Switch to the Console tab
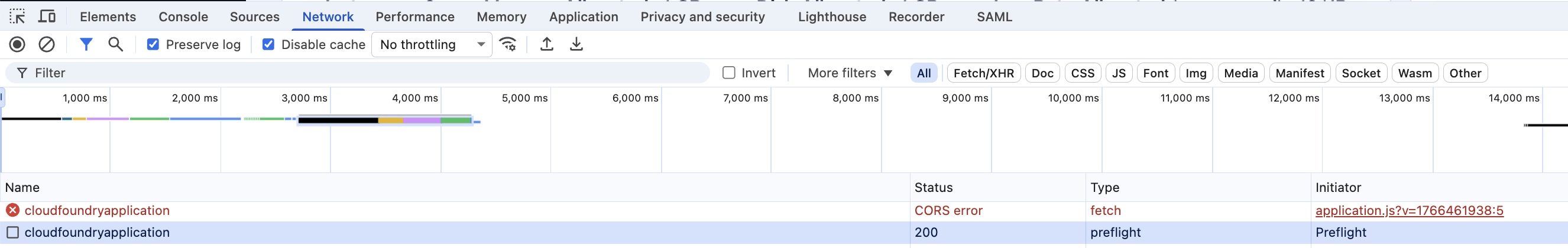The height and width of the screenshot is (248, 1568). pyautogui.click(x=183, y=17)
